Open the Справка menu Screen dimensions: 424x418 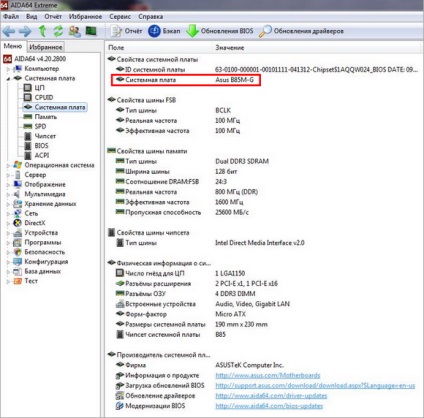150,16
